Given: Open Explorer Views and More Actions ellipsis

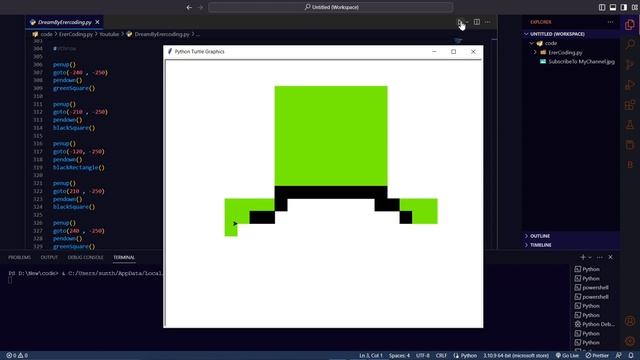Looking at the screenshot, I should 610,22.
